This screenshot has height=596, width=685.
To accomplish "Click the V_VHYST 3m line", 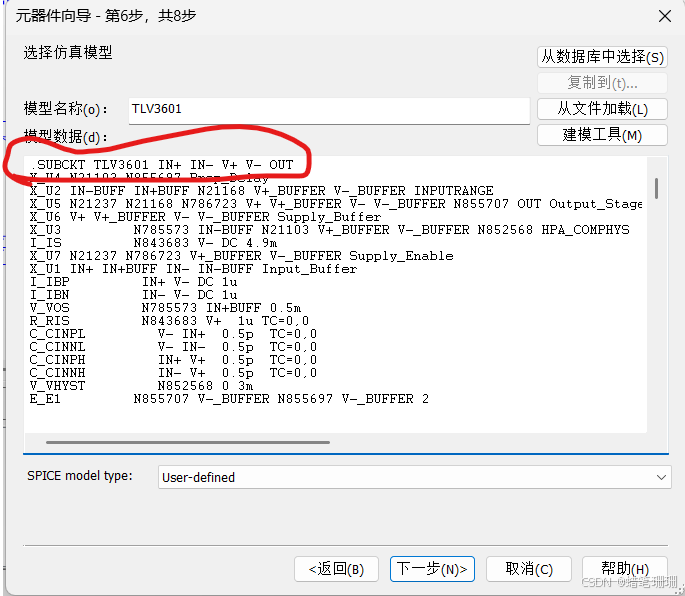I will tap(142, 386).
